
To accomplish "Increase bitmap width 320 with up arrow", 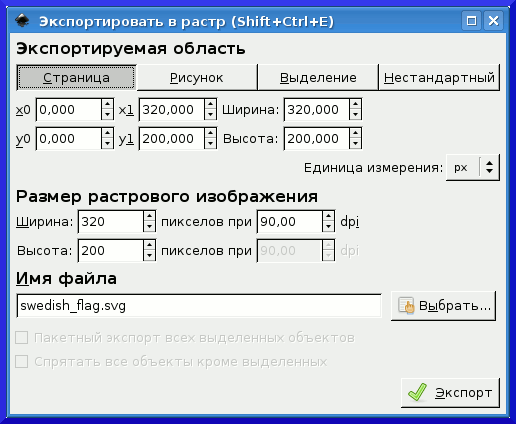I will pyautogui.click(x=149, y=216).
